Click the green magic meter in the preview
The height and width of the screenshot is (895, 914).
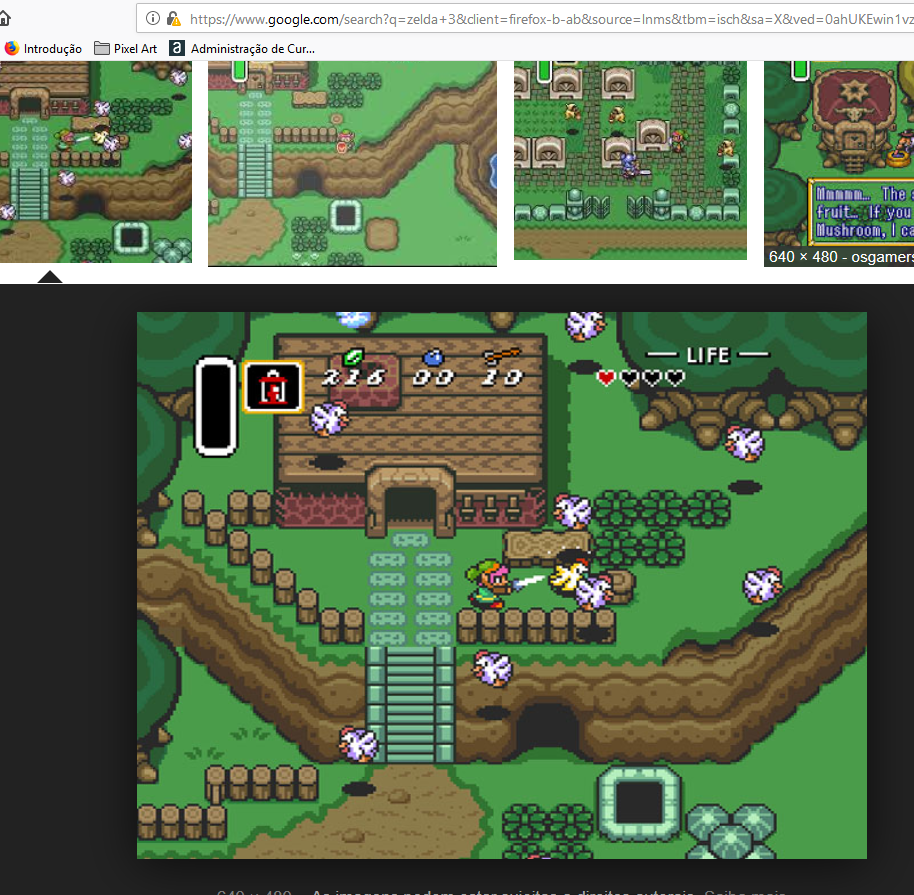click(215, 405)
